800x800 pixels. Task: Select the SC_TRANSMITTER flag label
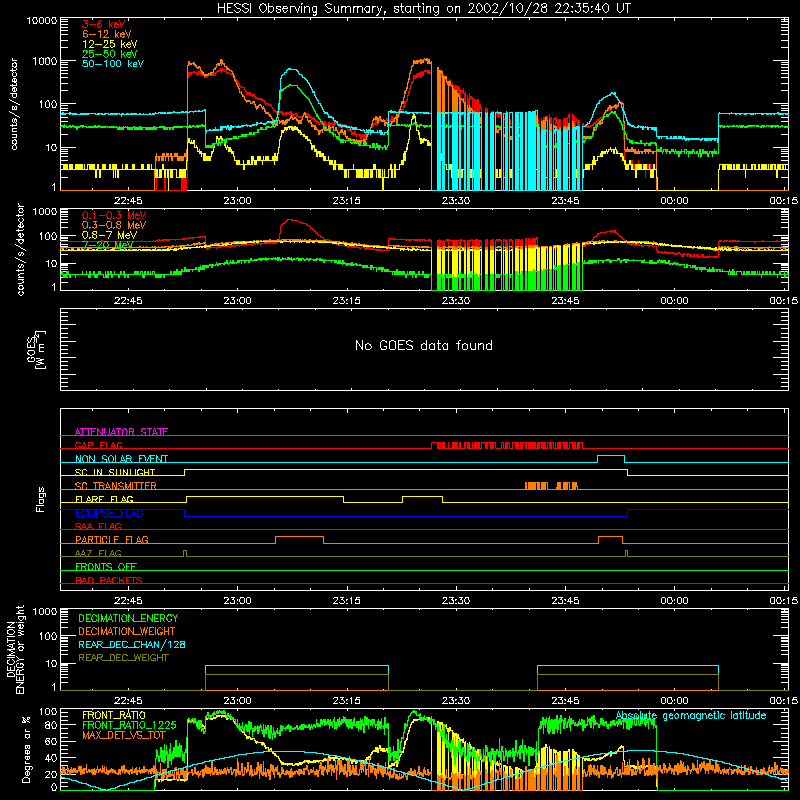(x=116, y=486)
